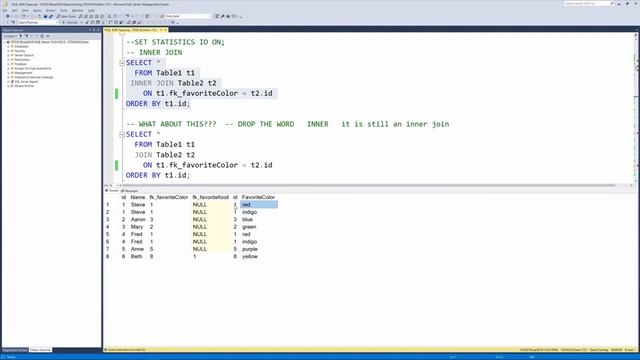
Task: Select the highlighted 'red' cell in row 1
Action: click(x=259, y=204)
